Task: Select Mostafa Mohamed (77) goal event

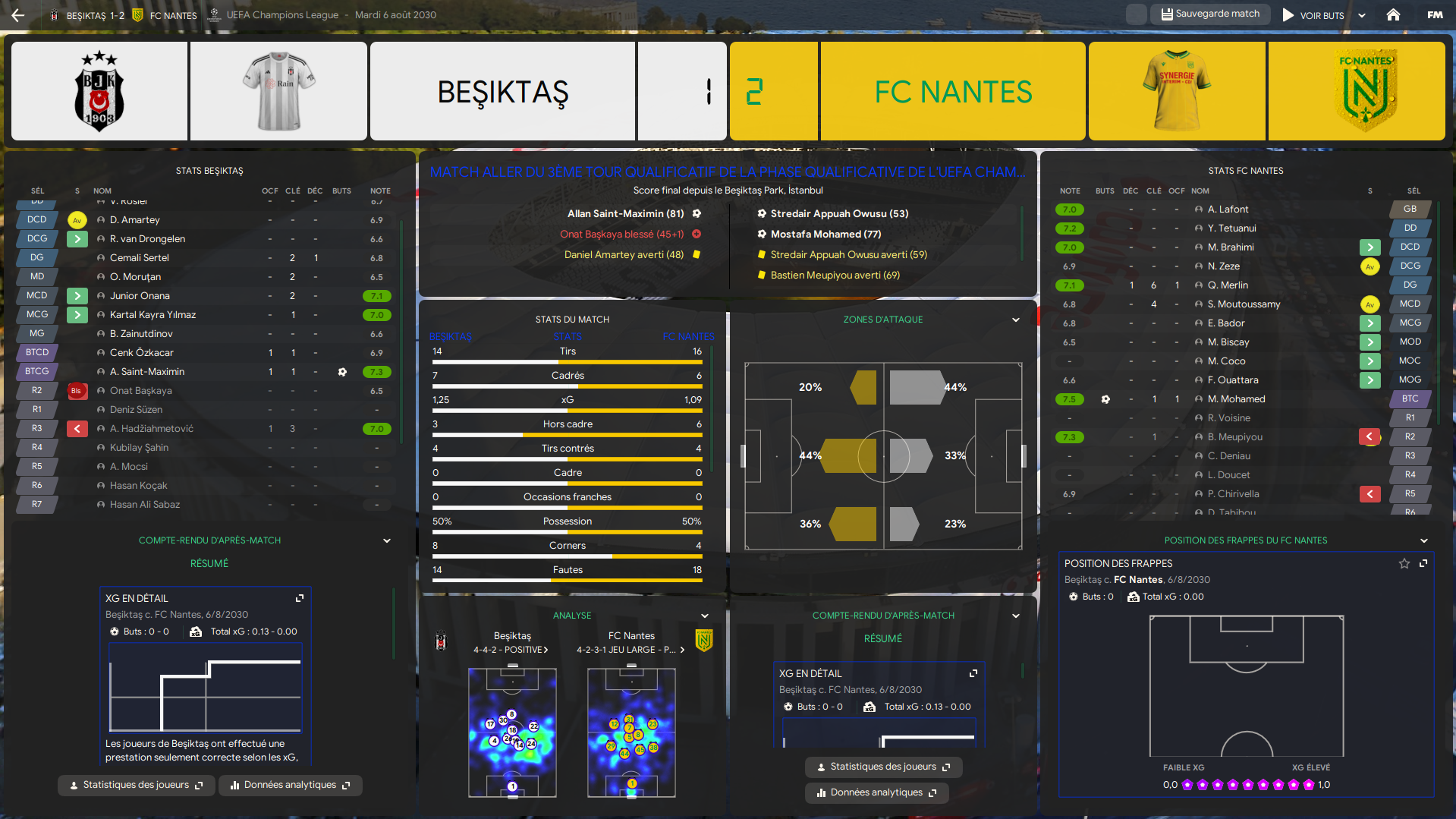Action: (819, 235)
